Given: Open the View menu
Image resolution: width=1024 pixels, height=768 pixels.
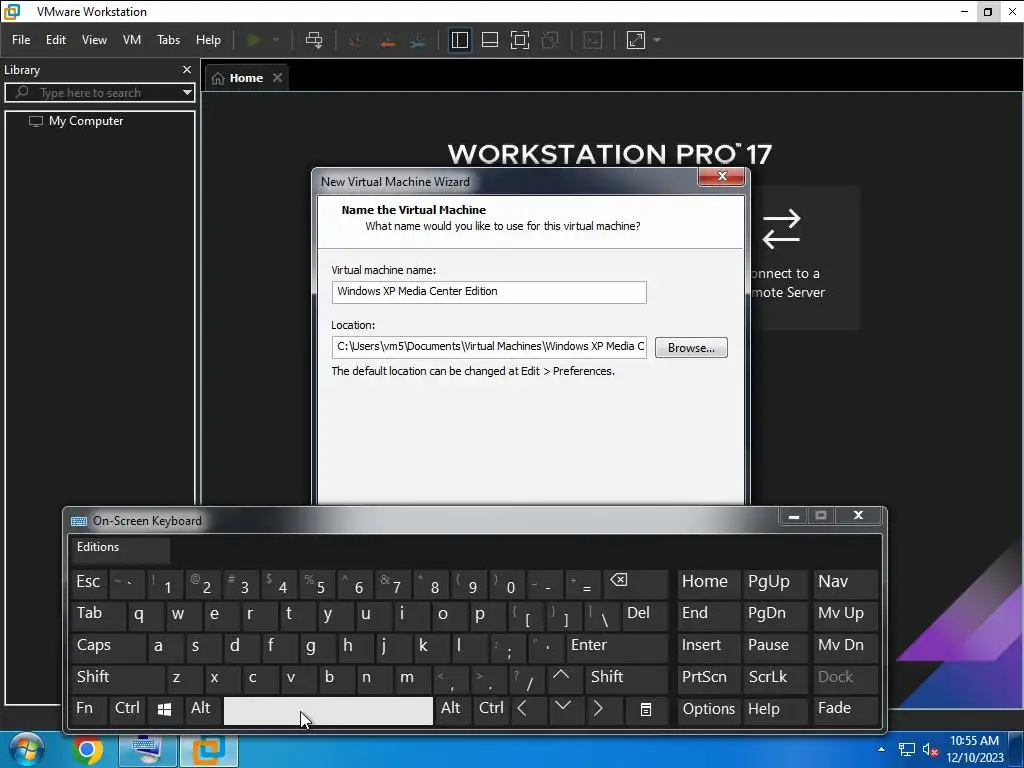Looking at the screenshot, I should pyautogui.click(x=94, y=40).
